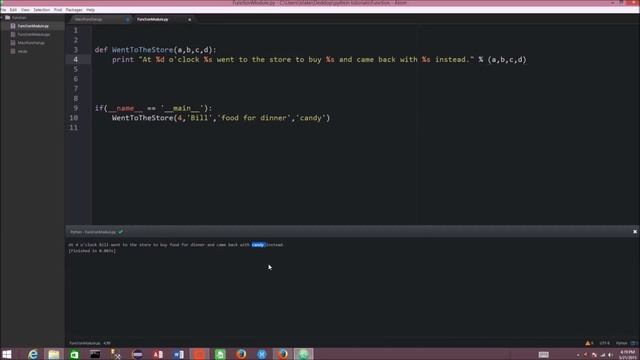Open the tools icon in the taskbar
Viewport: 640px width, 360px height.
pos(116,354)
